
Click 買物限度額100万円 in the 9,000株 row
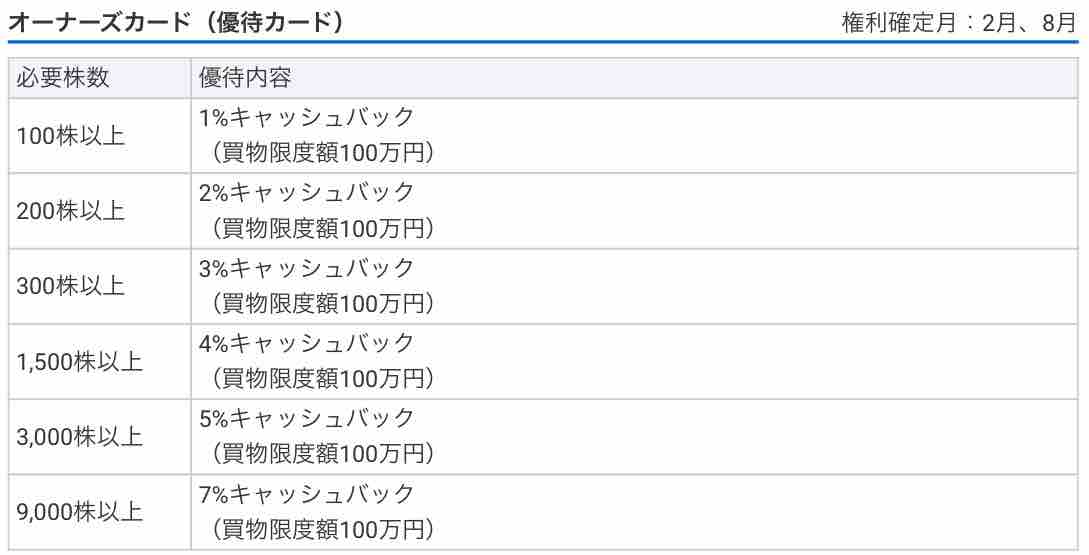tap(323, 529)
